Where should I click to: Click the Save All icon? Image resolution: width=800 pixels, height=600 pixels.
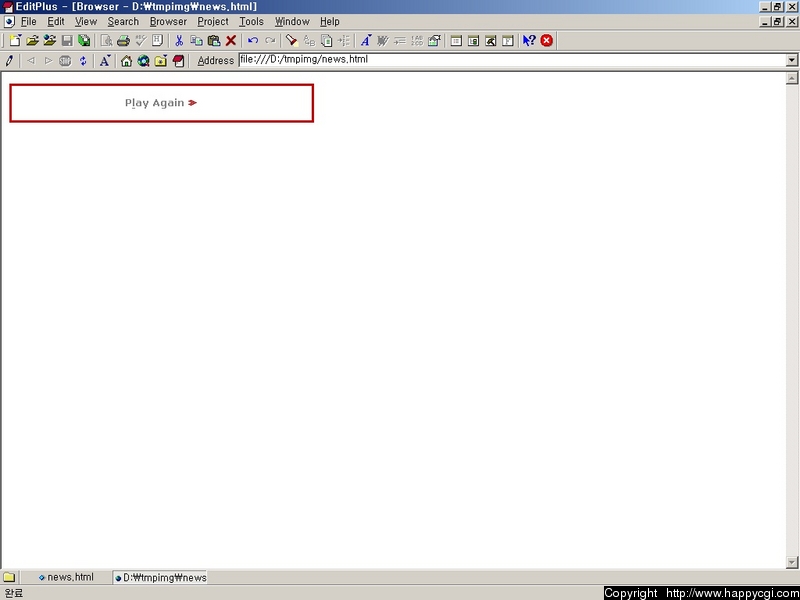pyautogui.click(x=84, y=40)
